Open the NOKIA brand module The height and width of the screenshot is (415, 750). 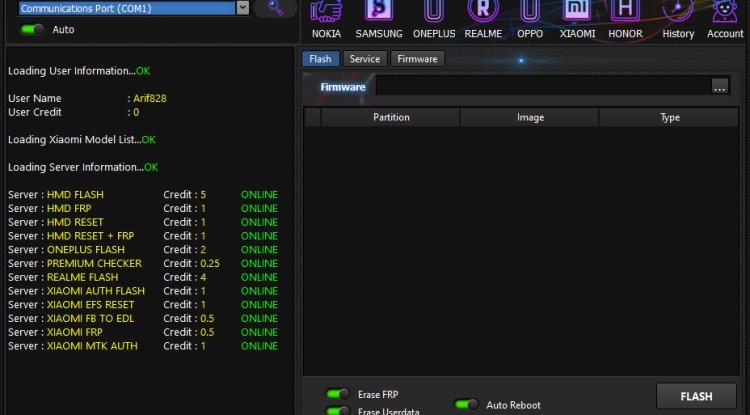pos(326,20)
